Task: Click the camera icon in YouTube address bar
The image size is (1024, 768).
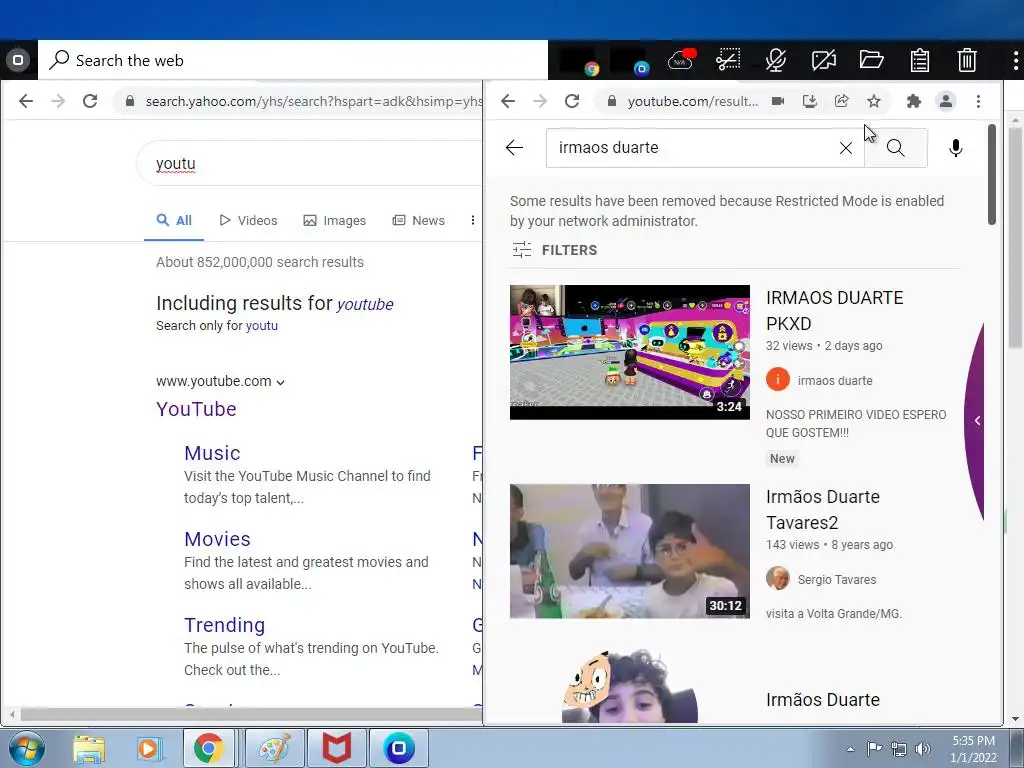Action: click(x=778, y=101)
